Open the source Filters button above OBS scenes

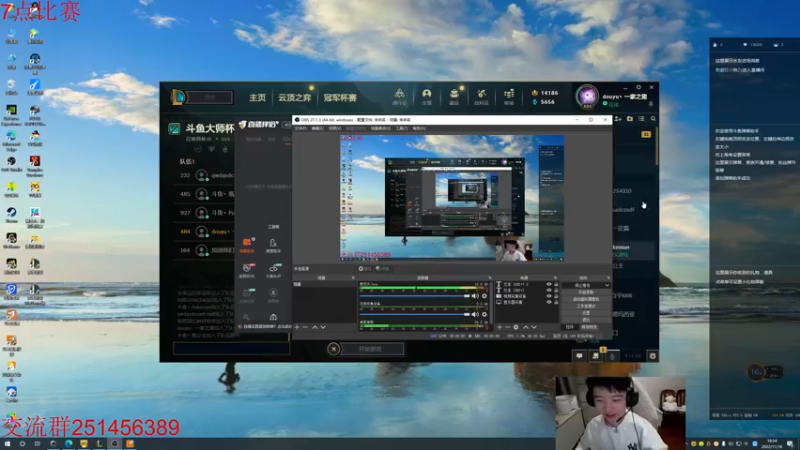(x=382, y=269)
